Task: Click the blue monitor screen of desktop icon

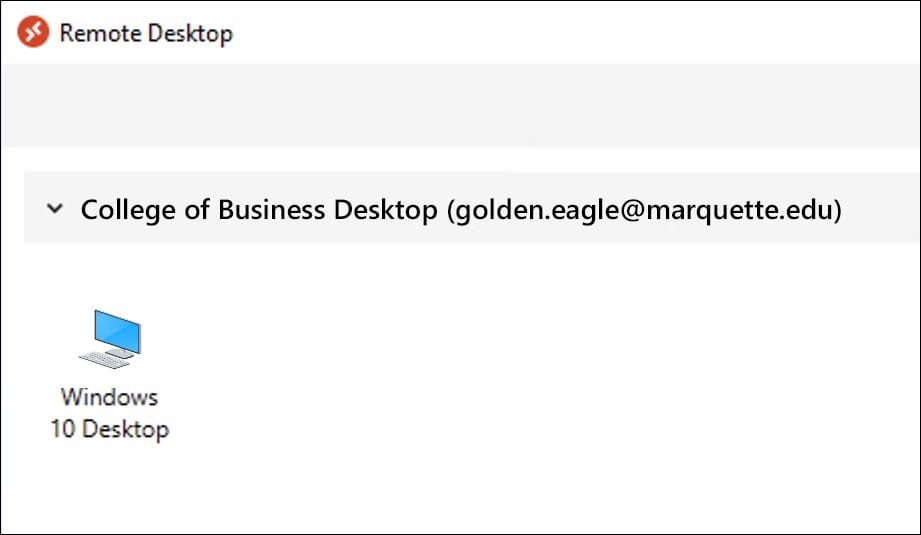Action: [116, 327]
